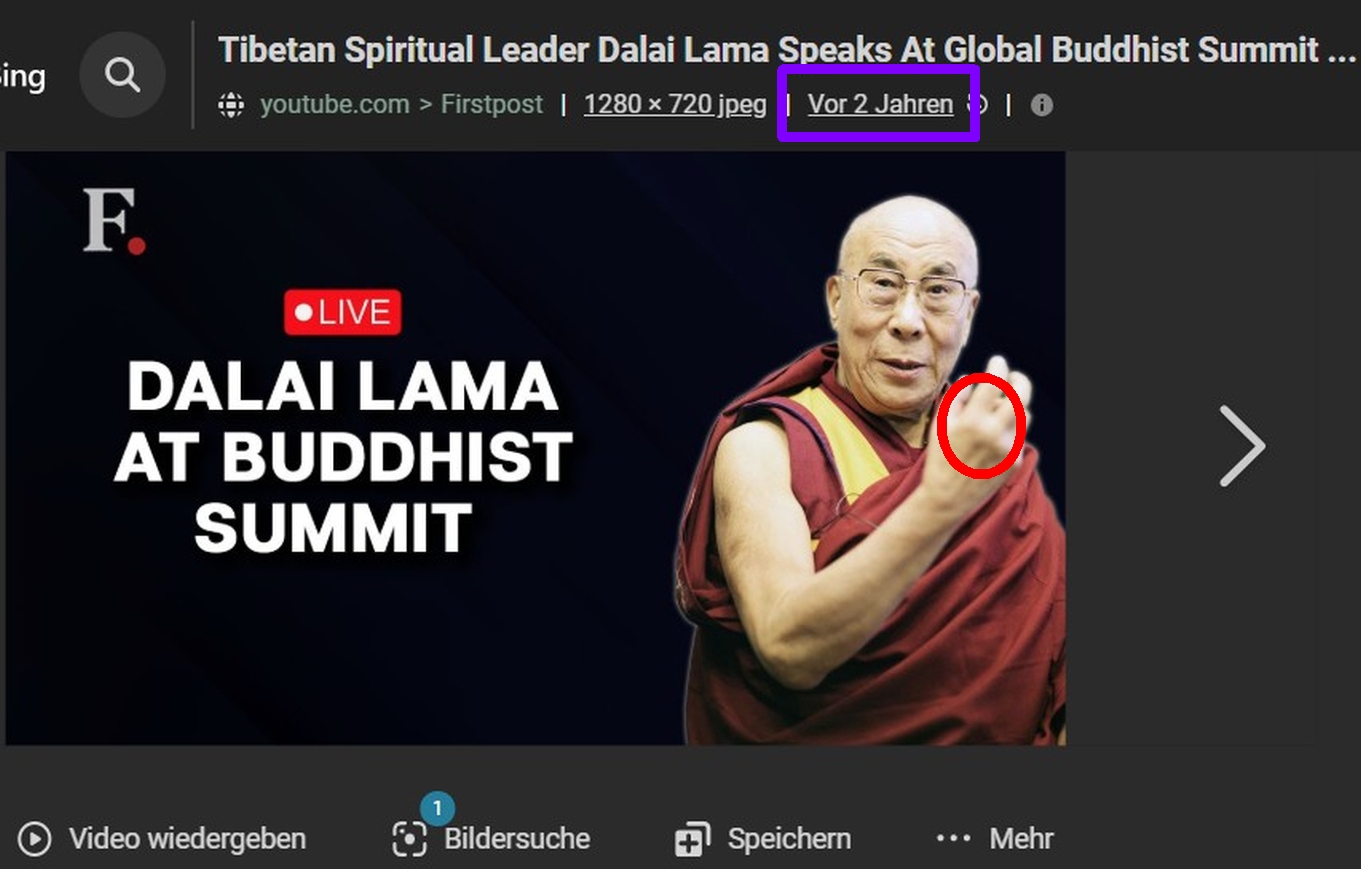The image size is (1361, 869).
Task: Open the Tibetan Spiritual Leader title link
Action: [x=787, y=50]
